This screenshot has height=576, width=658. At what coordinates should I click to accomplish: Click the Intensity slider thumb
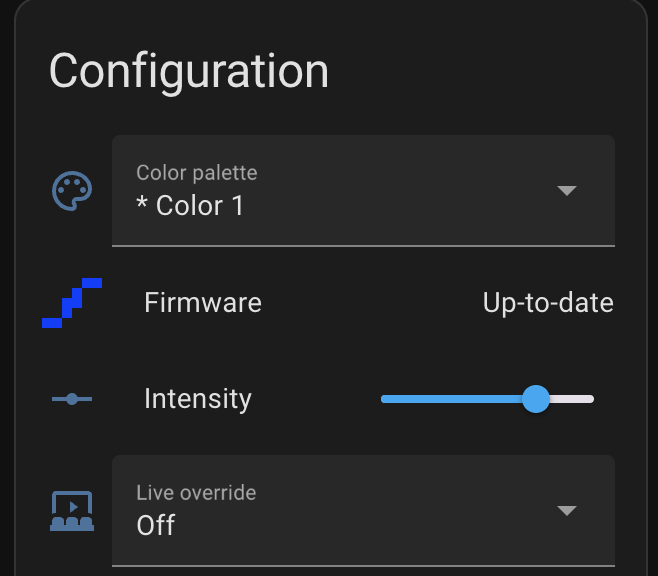pos(536,399)
